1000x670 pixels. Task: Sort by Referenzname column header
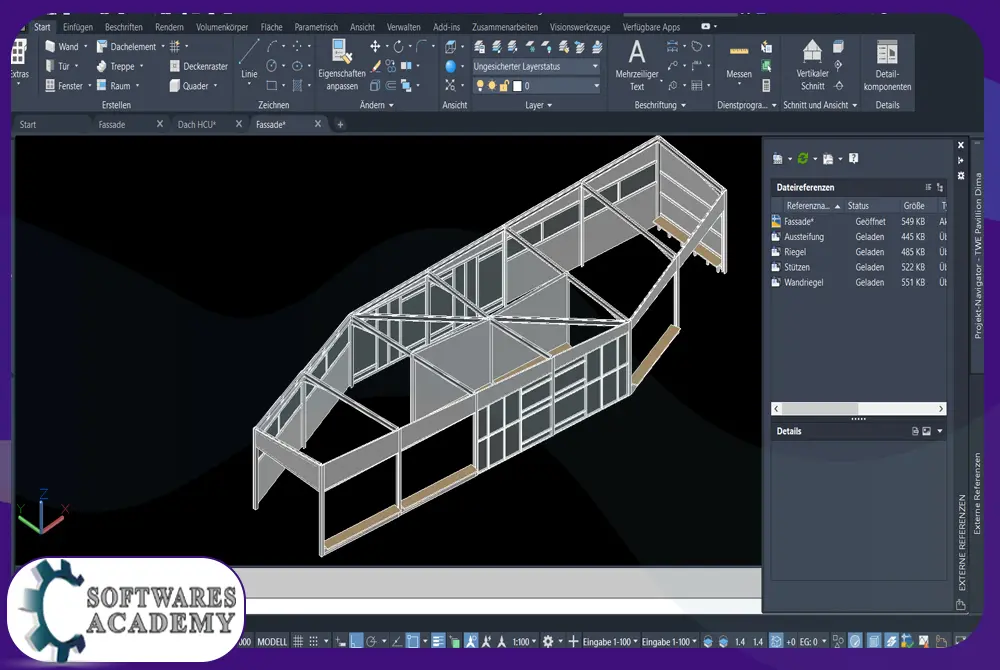pos(812,205)
